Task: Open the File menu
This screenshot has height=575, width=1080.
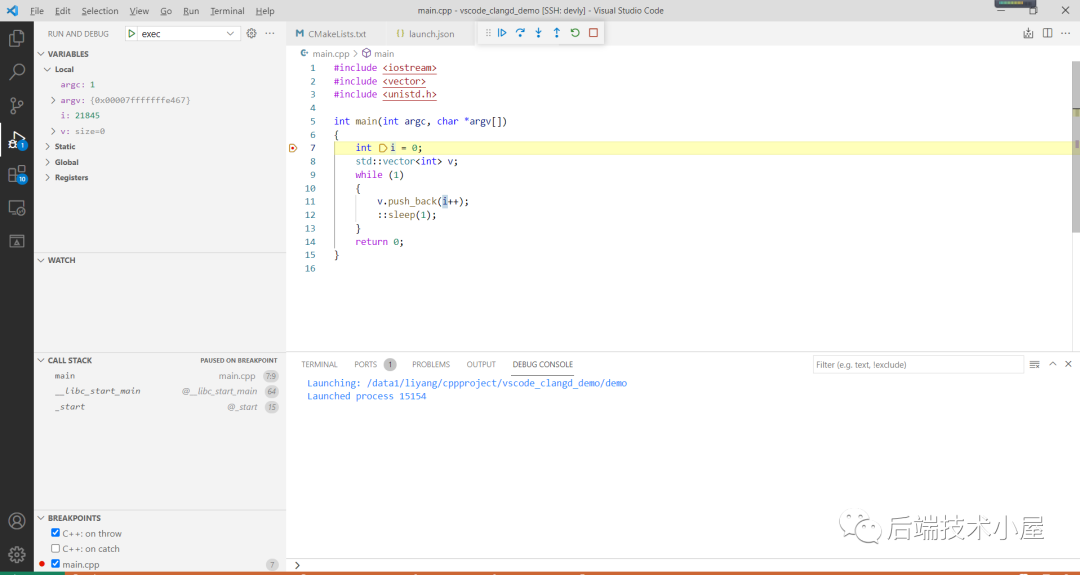Action: click(x=37, y=11)
